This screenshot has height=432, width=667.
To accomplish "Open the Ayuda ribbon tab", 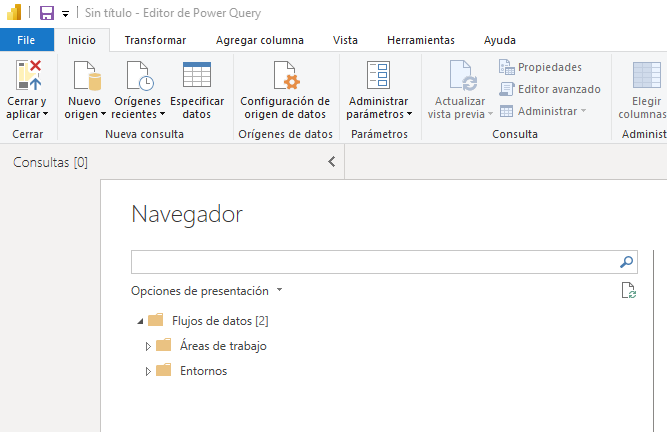I will coord(499,40).
